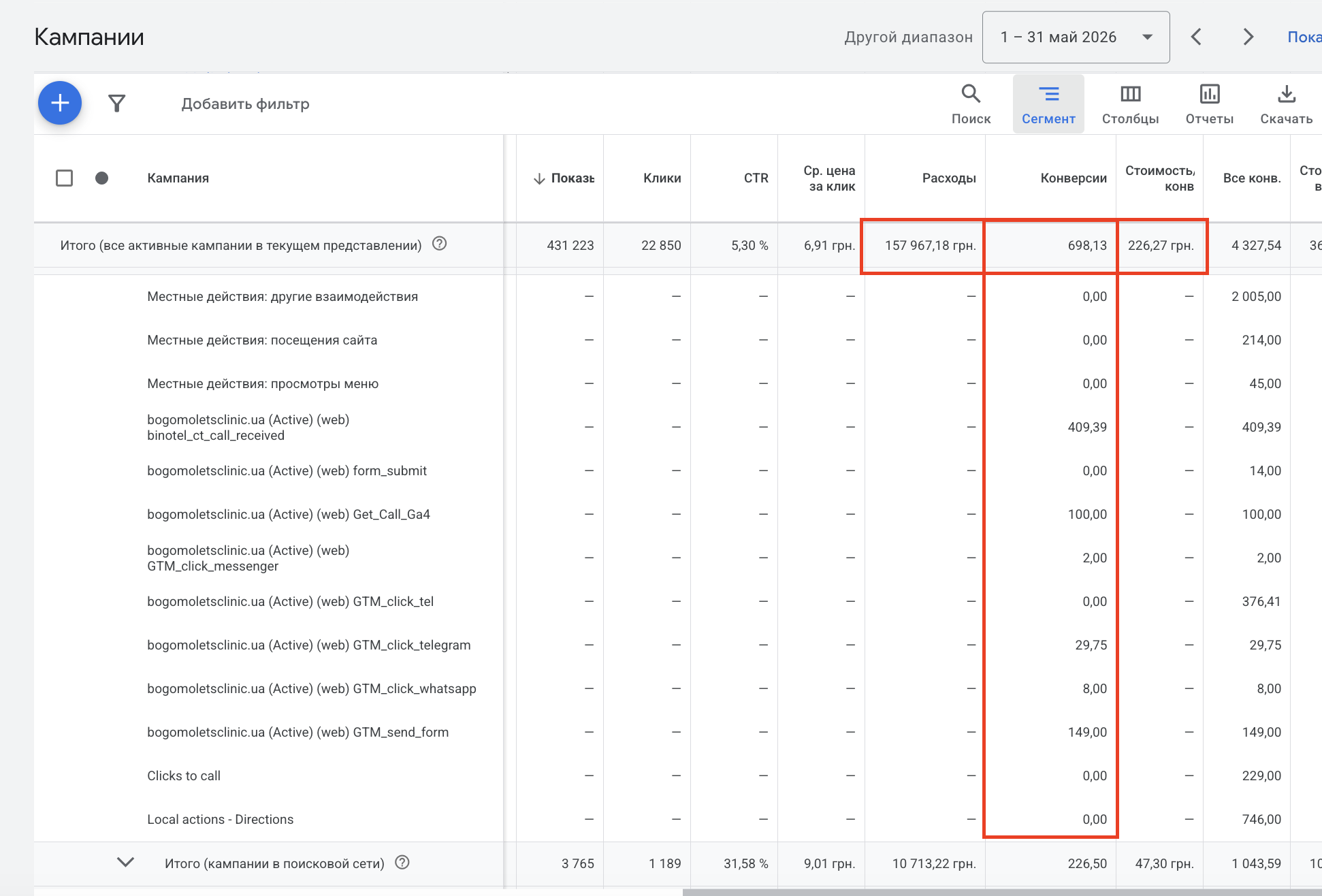Click cost per conversion 226,27 грн.
Screen dimensions: 1322x896
click(x=1161, y=245)
